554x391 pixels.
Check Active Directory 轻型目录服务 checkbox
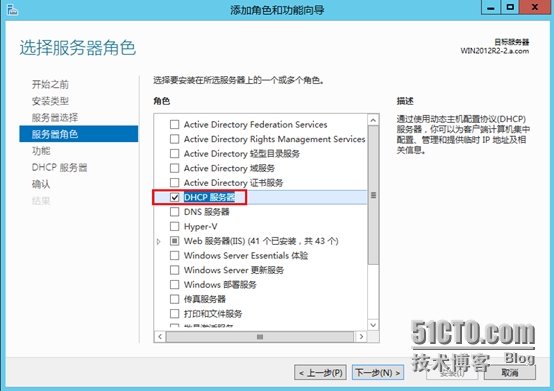pos(175,154)
